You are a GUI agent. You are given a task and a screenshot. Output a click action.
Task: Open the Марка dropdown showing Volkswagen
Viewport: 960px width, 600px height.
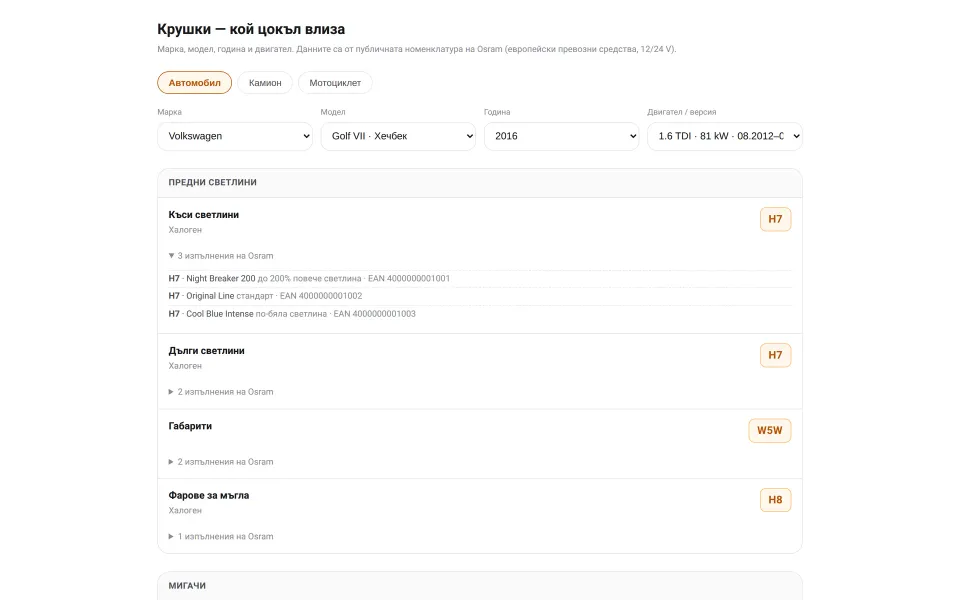[235, 136]
